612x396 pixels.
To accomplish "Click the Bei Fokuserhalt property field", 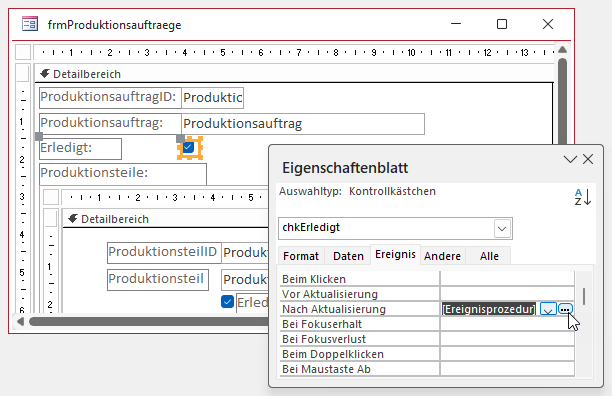I will point(507,324).
